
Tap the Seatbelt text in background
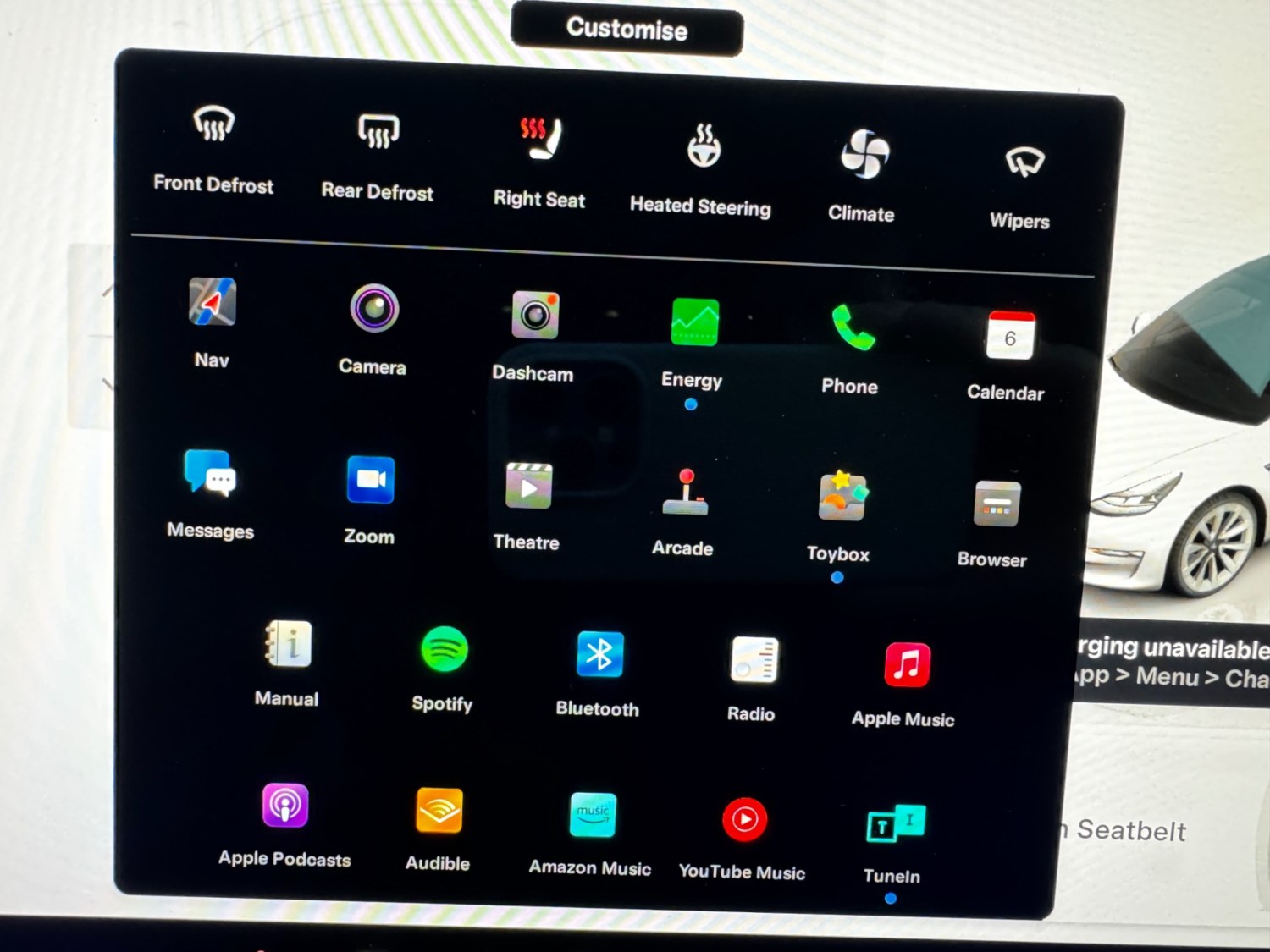click(x=1132, y=831)
